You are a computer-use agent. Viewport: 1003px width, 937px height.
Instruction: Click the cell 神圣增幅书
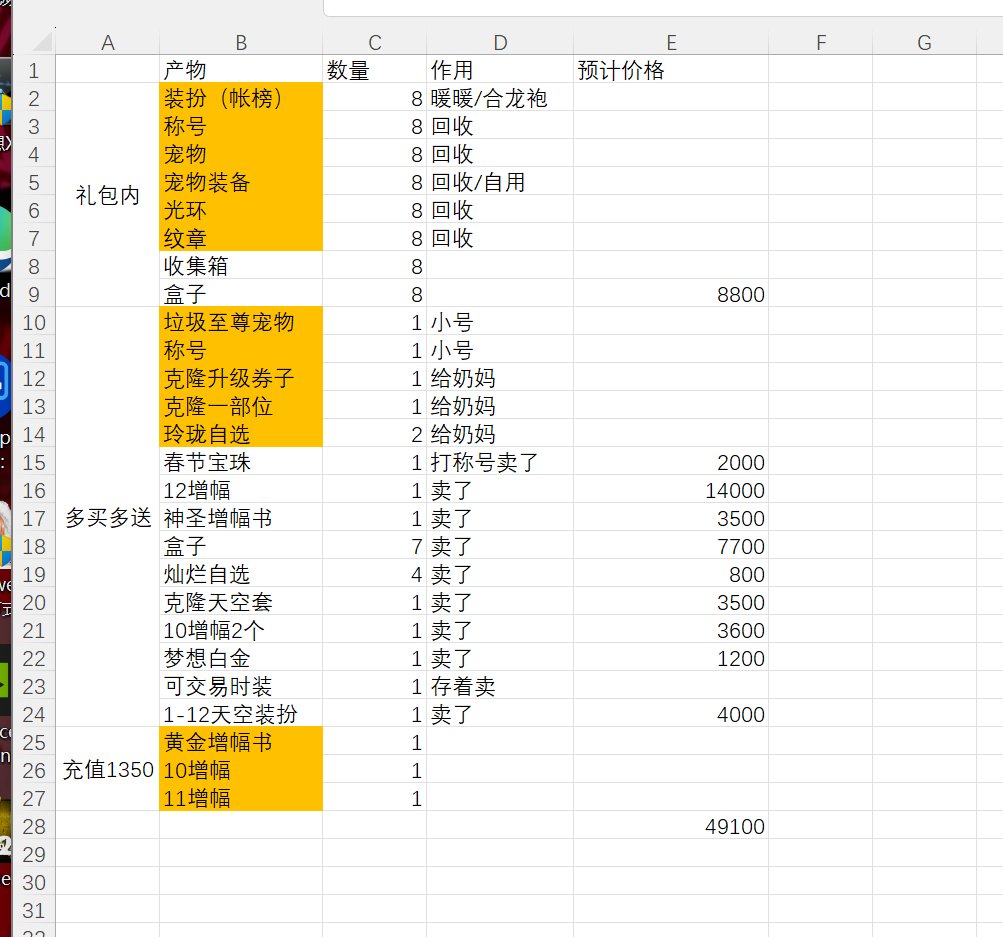tap(241, 517)
